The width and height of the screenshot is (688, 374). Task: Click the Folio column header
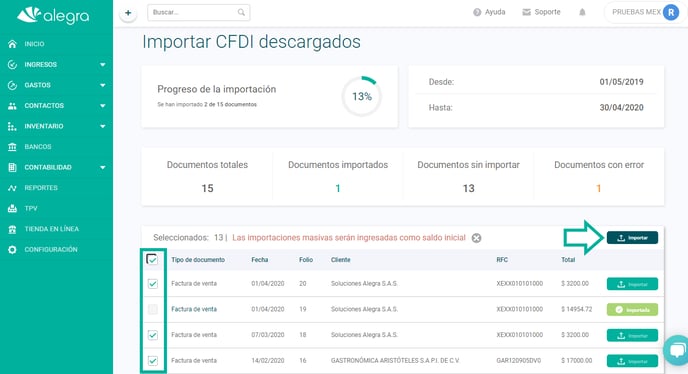pos(306,260)
